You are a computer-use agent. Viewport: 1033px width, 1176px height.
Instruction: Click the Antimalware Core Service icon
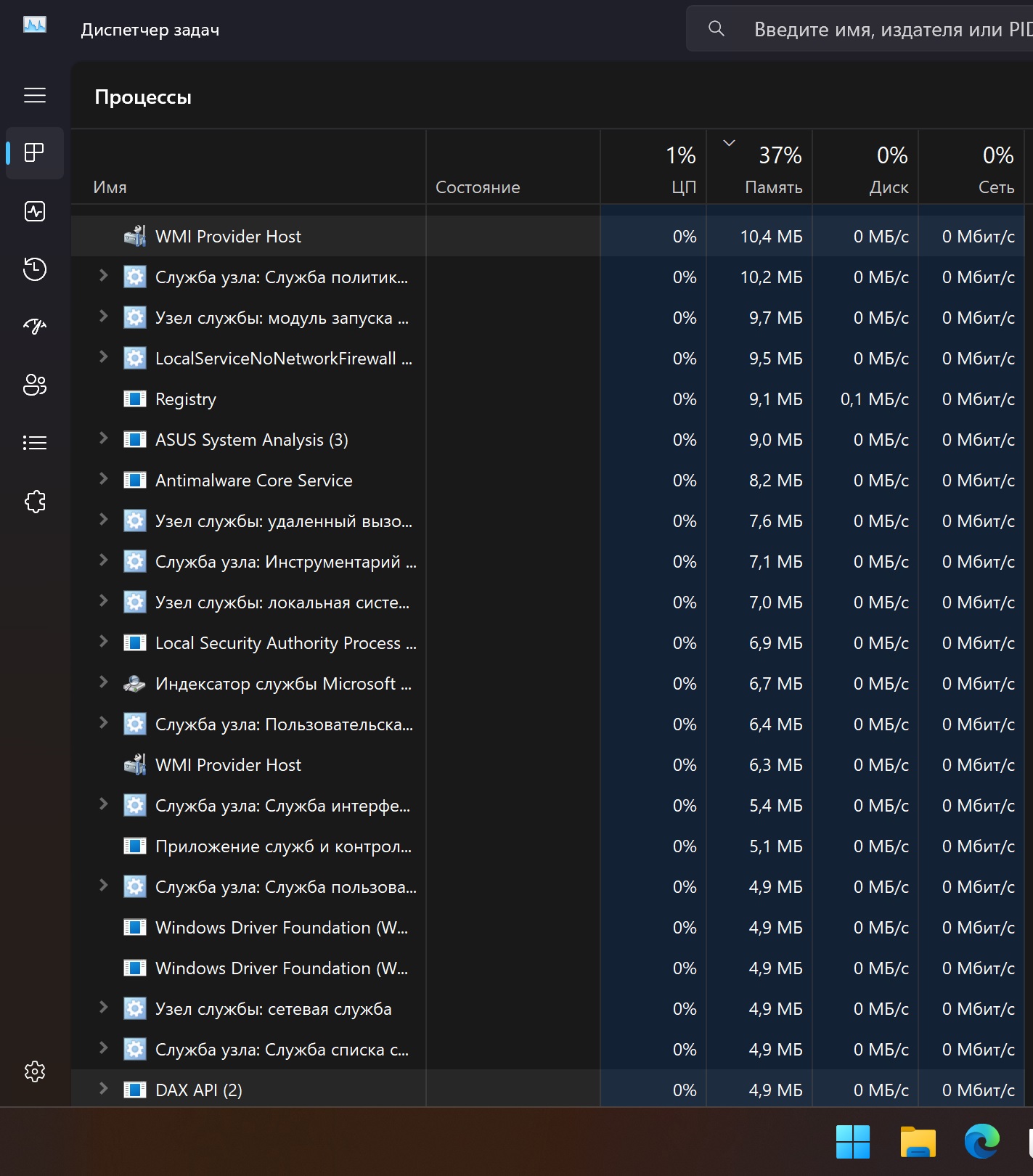pos(135,480)
